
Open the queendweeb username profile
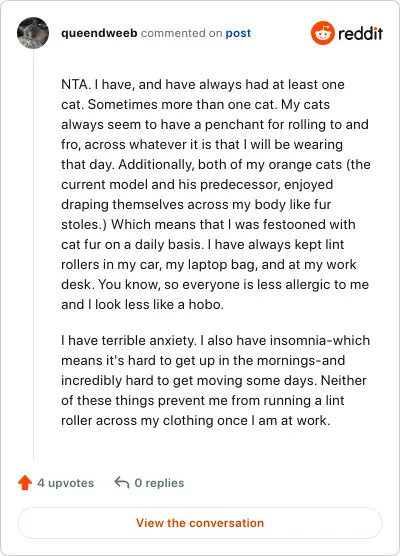tap(99, 33)
